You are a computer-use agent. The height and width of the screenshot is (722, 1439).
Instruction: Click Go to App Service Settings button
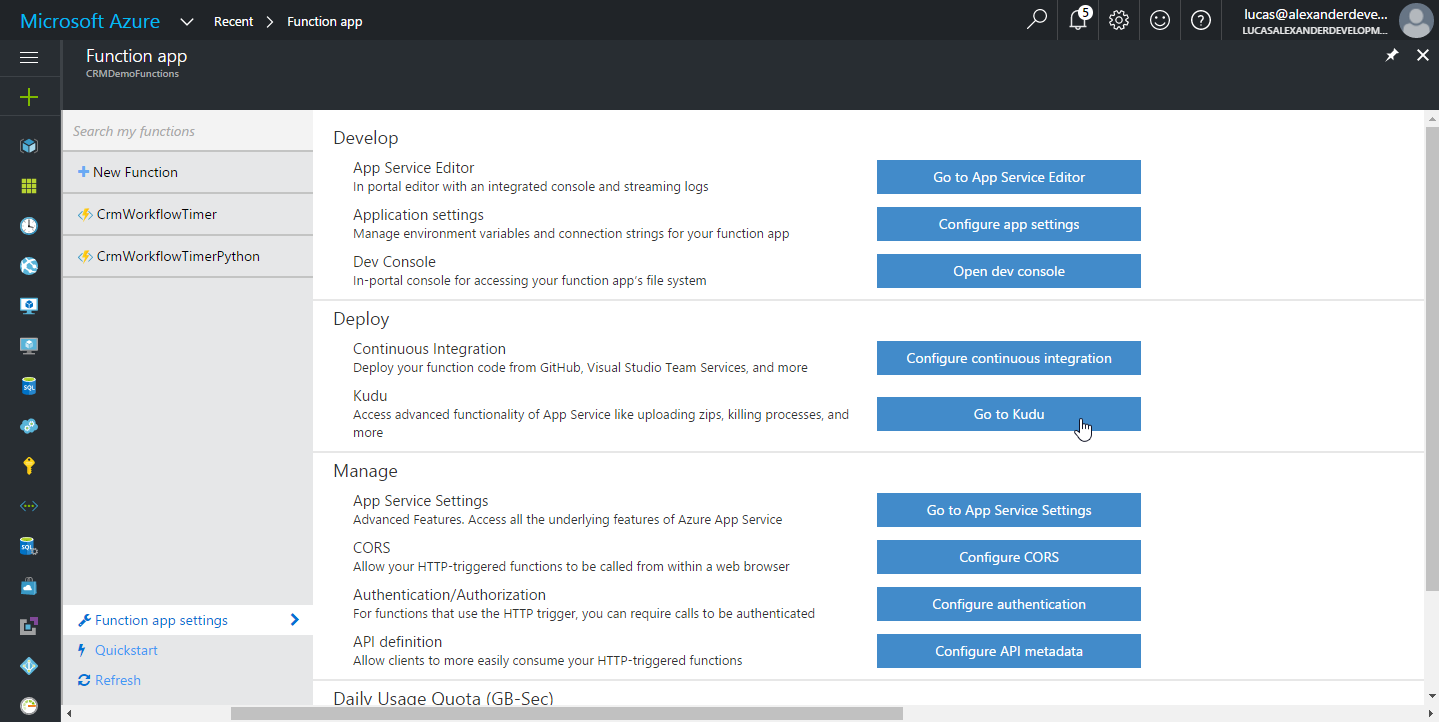pos(1009,510)
